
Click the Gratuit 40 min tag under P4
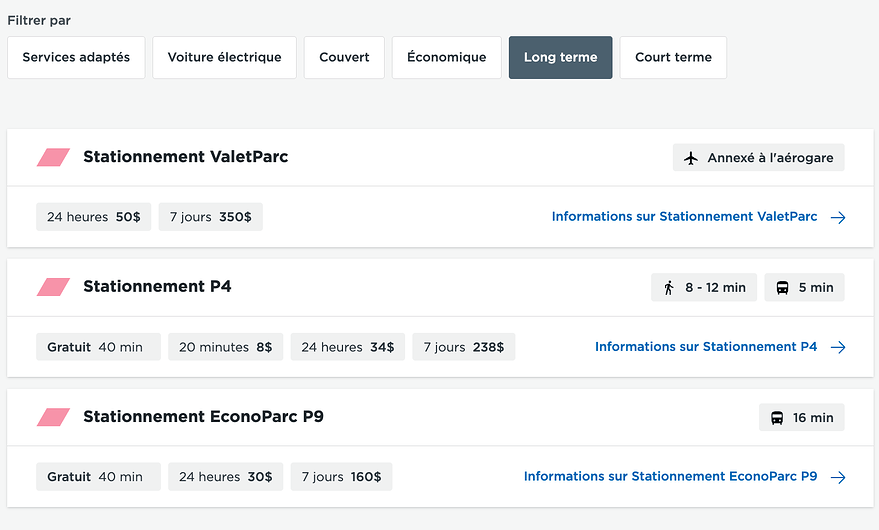[99, 347]
